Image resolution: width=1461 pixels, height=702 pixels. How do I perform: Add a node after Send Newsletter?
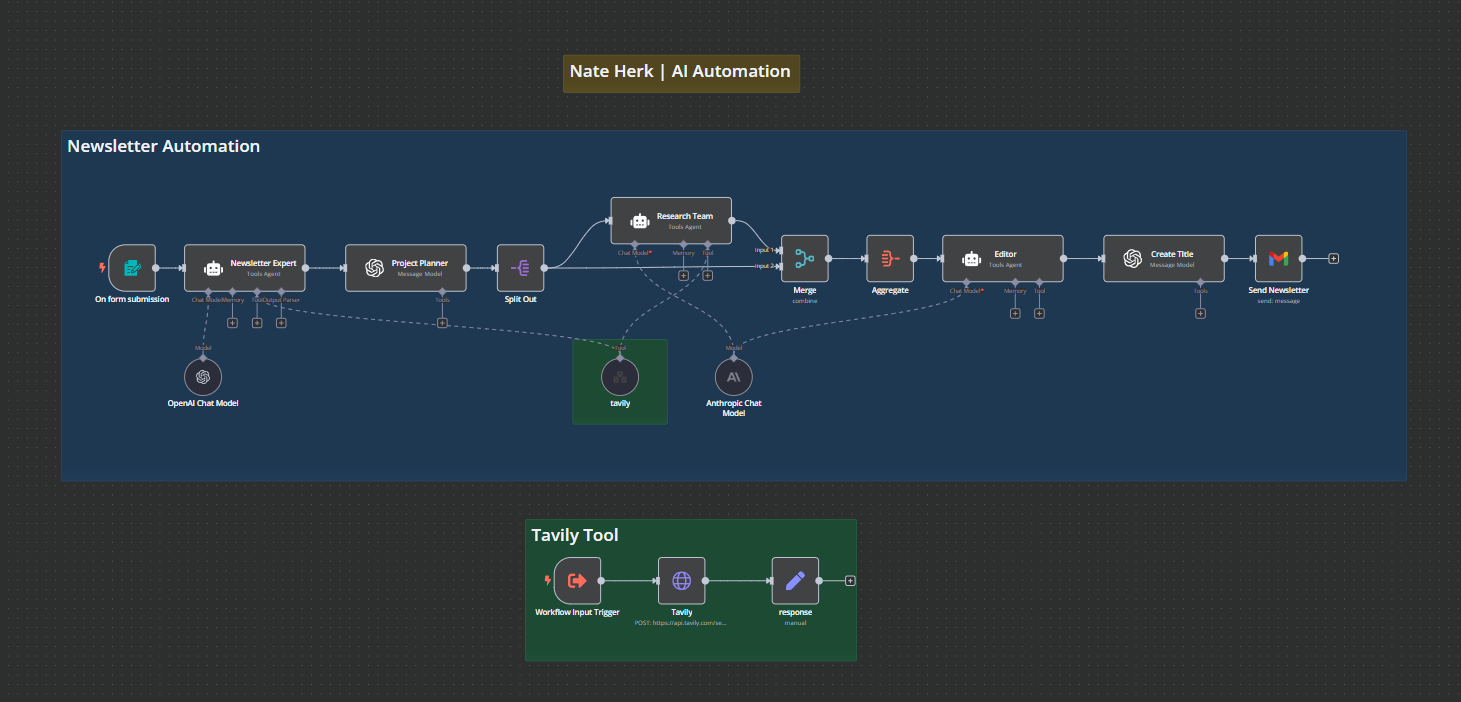tap(1333, 259)
